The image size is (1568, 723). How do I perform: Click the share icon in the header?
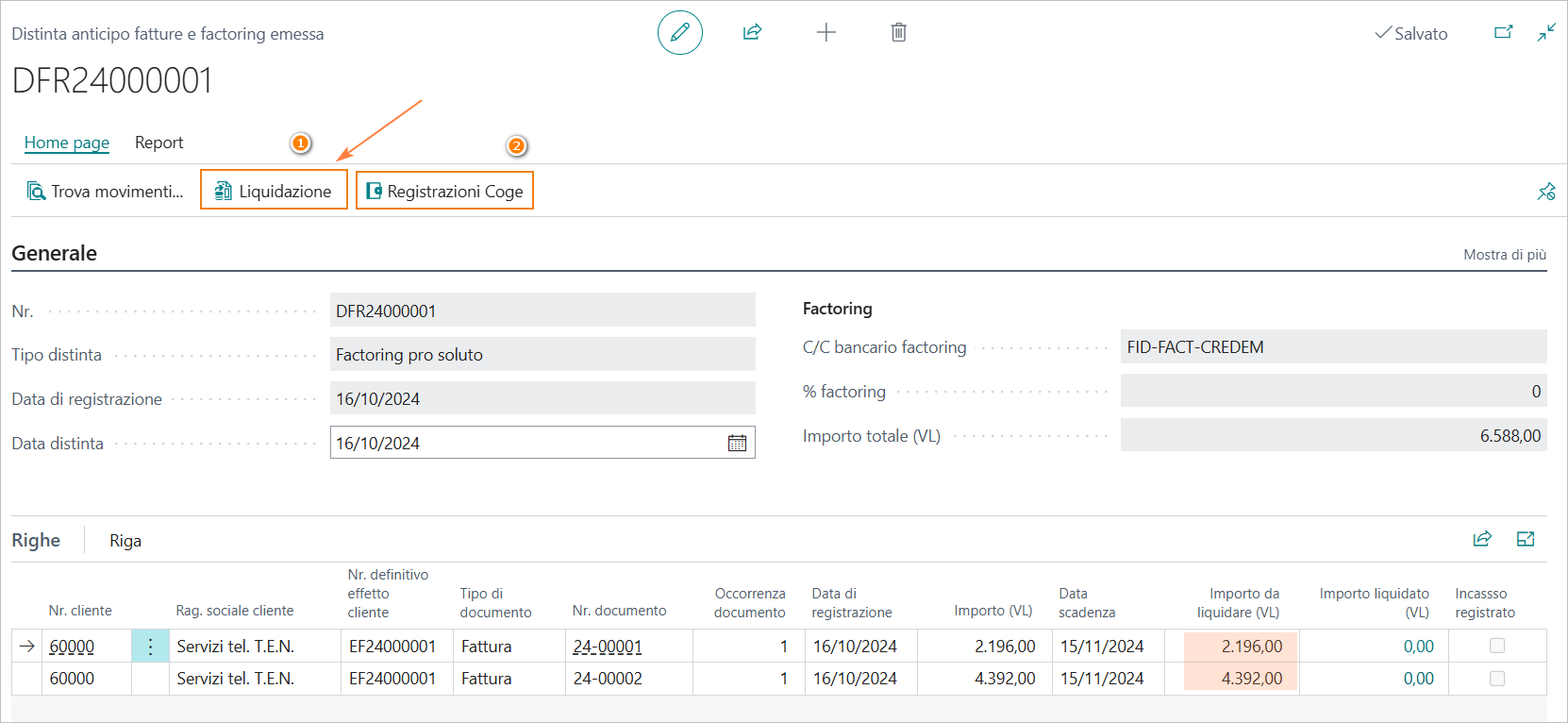click(x=752, y=33)
